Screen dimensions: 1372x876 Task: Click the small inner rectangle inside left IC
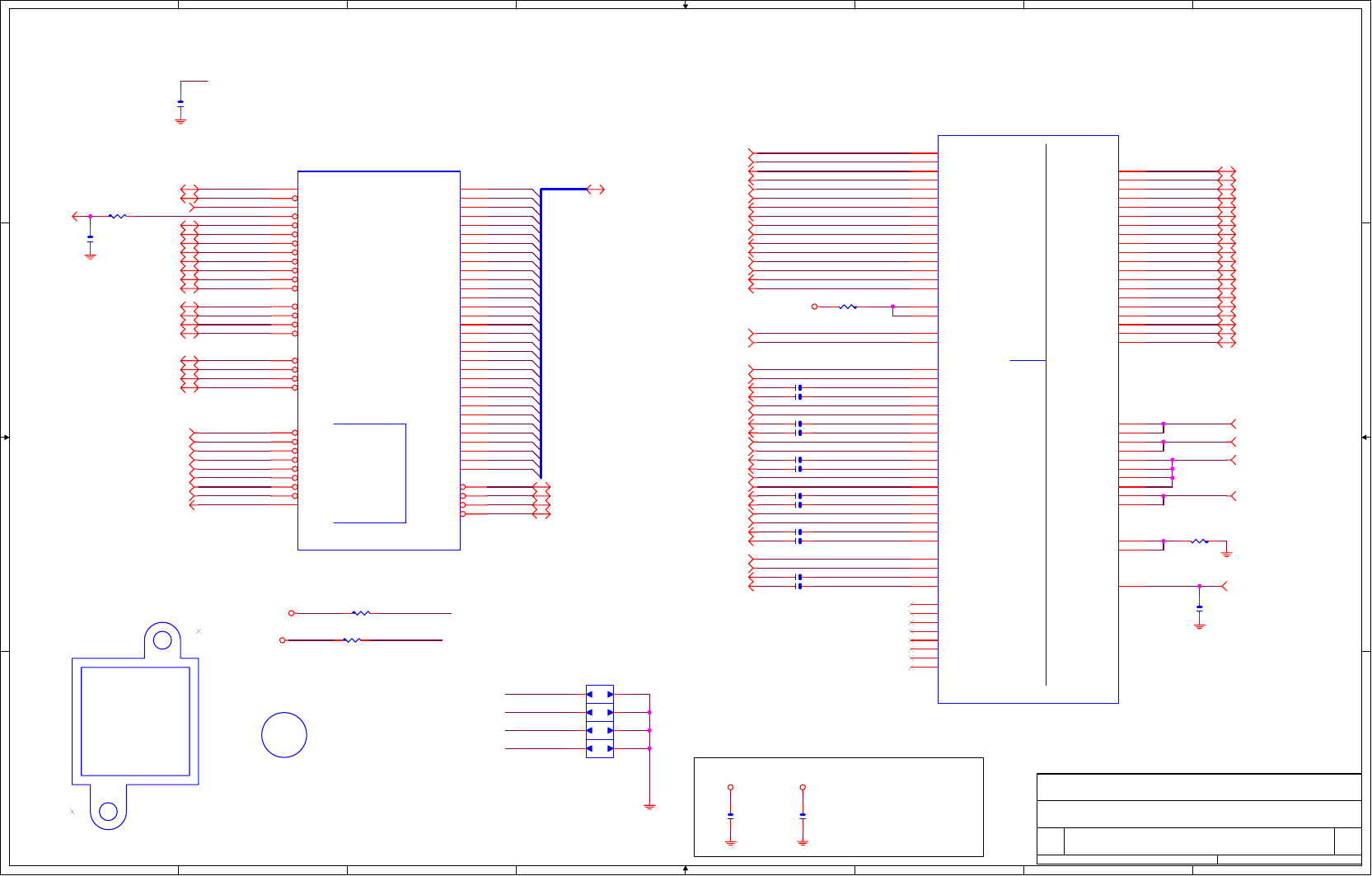370,473
